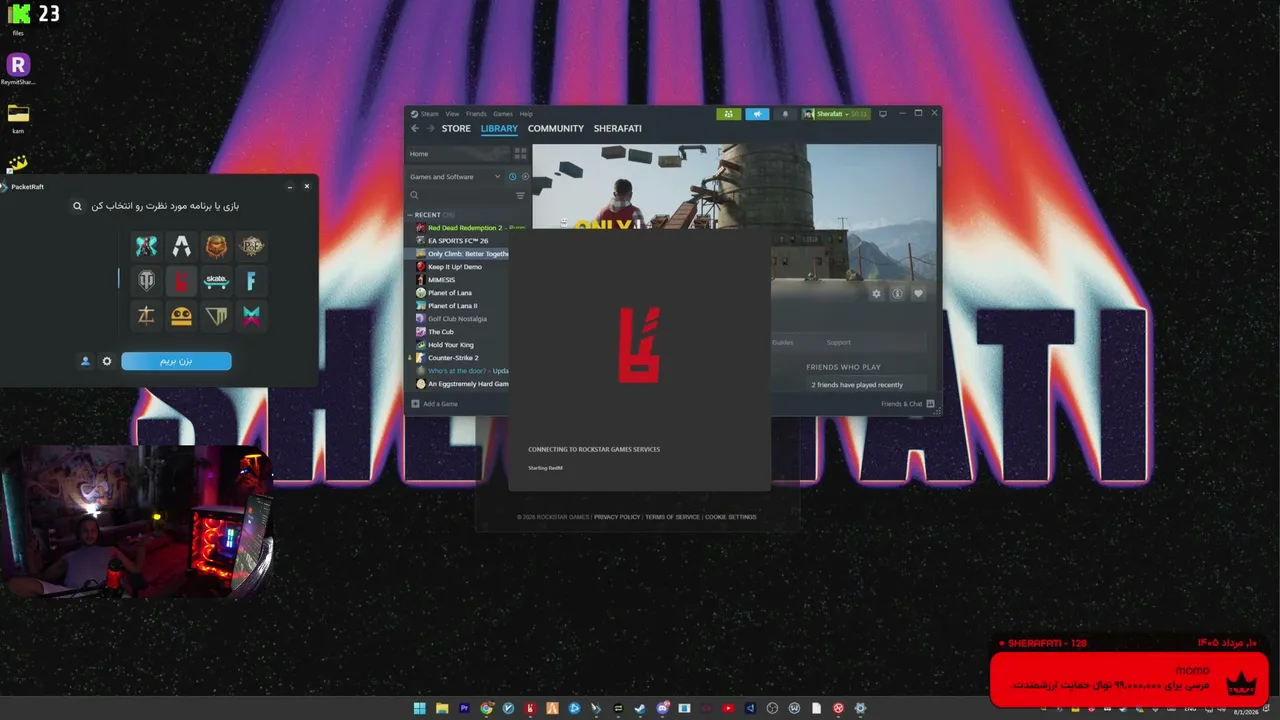Open the Sherafati account dropdown in Steam
This screenshot has height=720, width=1280.
click(836, 114)
